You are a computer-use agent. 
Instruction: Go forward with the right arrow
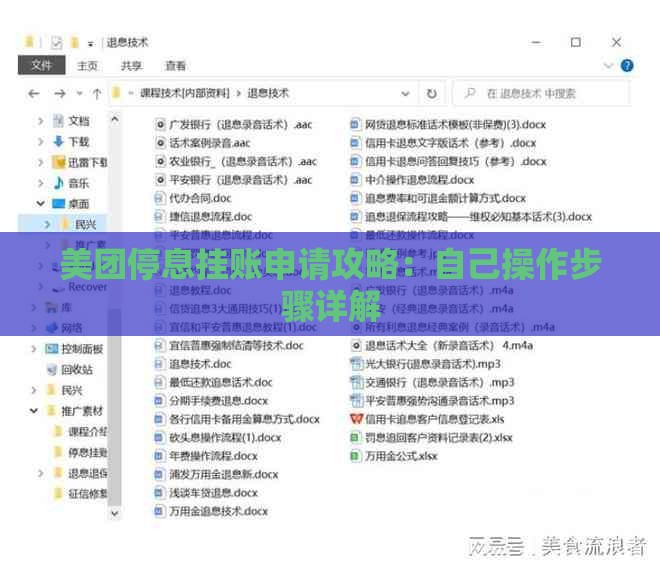tap(60, 93)
